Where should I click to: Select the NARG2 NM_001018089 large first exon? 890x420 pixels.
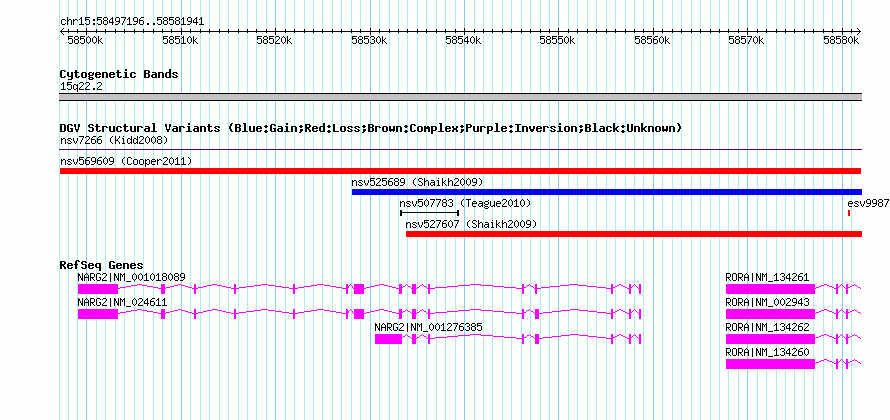click(x=98, y=289)
